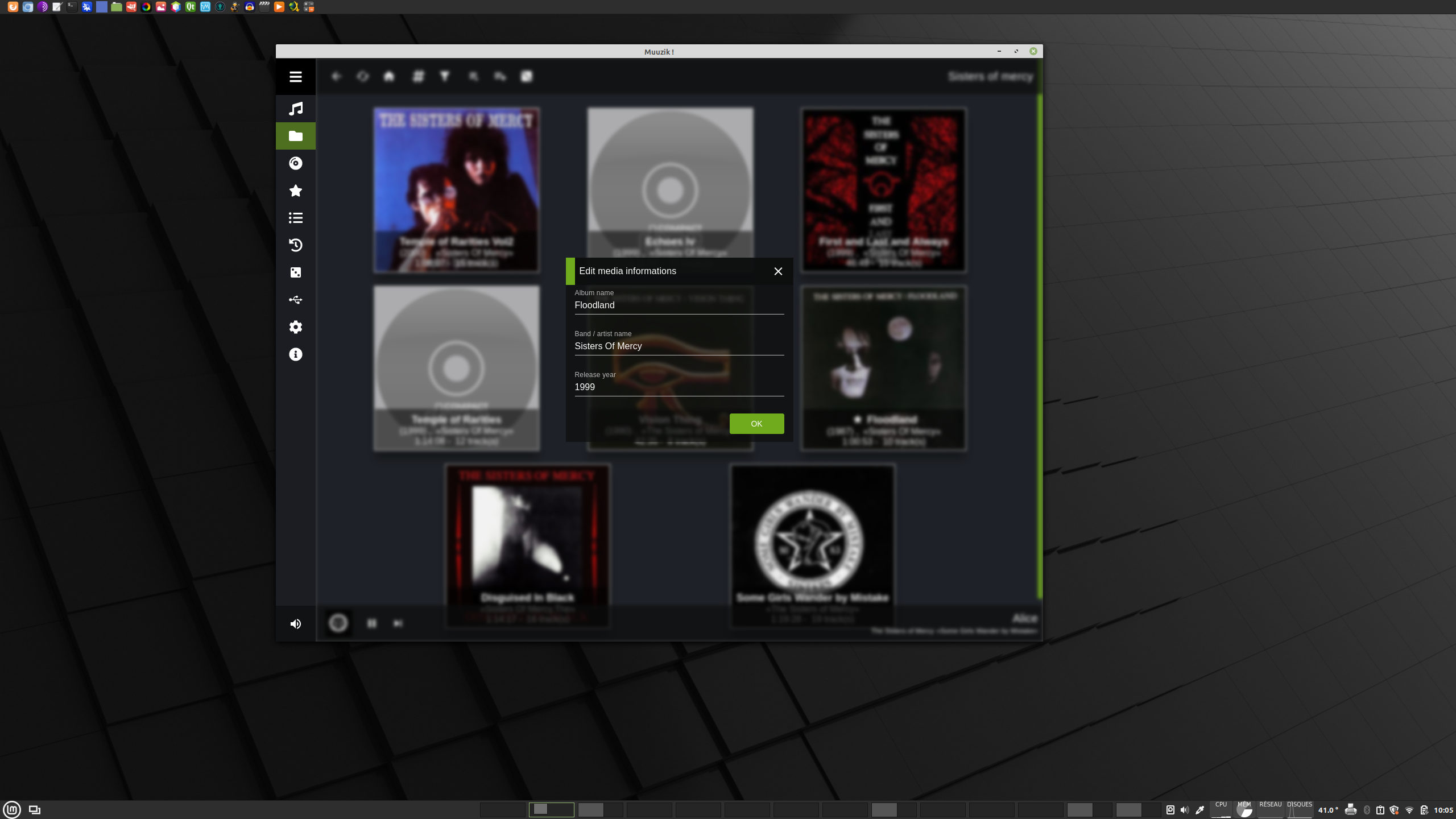Open the green file manager launcher icon
Image resolution: width=1456 pixels, height=819 pixels.
(x=116, y=7)
